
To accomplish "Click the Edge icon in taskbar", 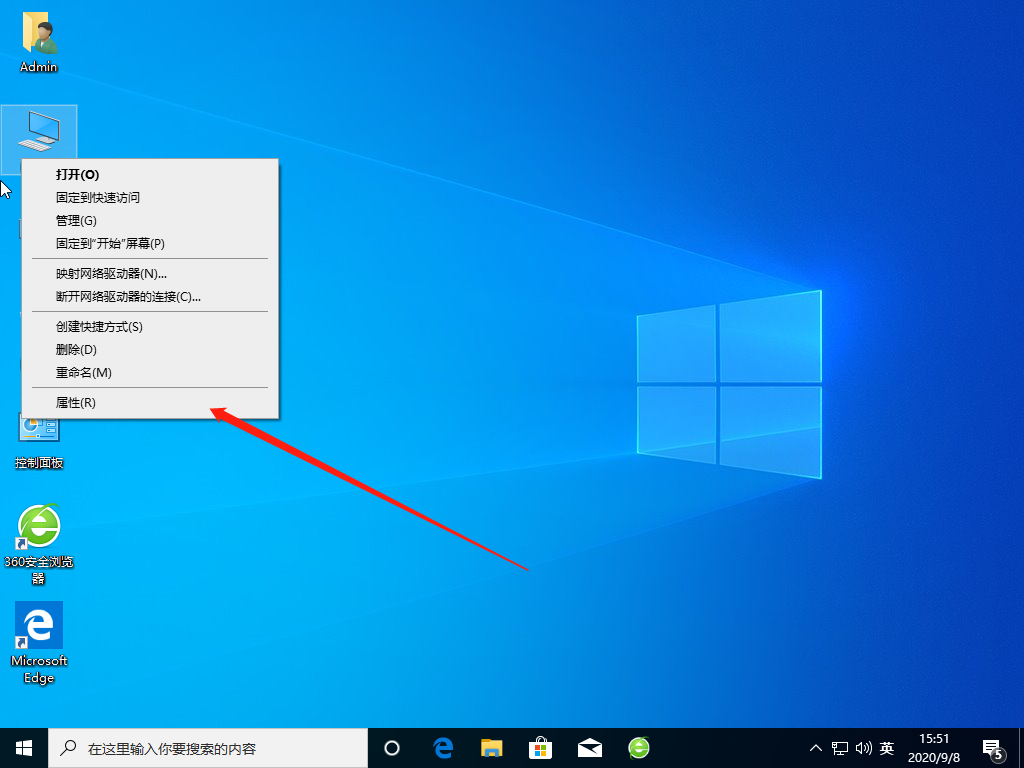I will tap(443, 747).
